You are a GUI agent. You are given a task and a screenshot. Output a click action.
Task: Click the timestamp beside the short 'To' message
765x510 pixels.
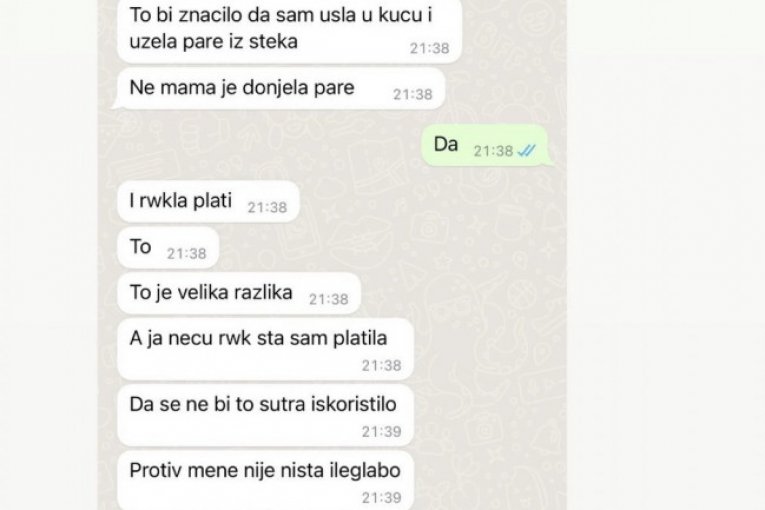click(x=187, y=253)
